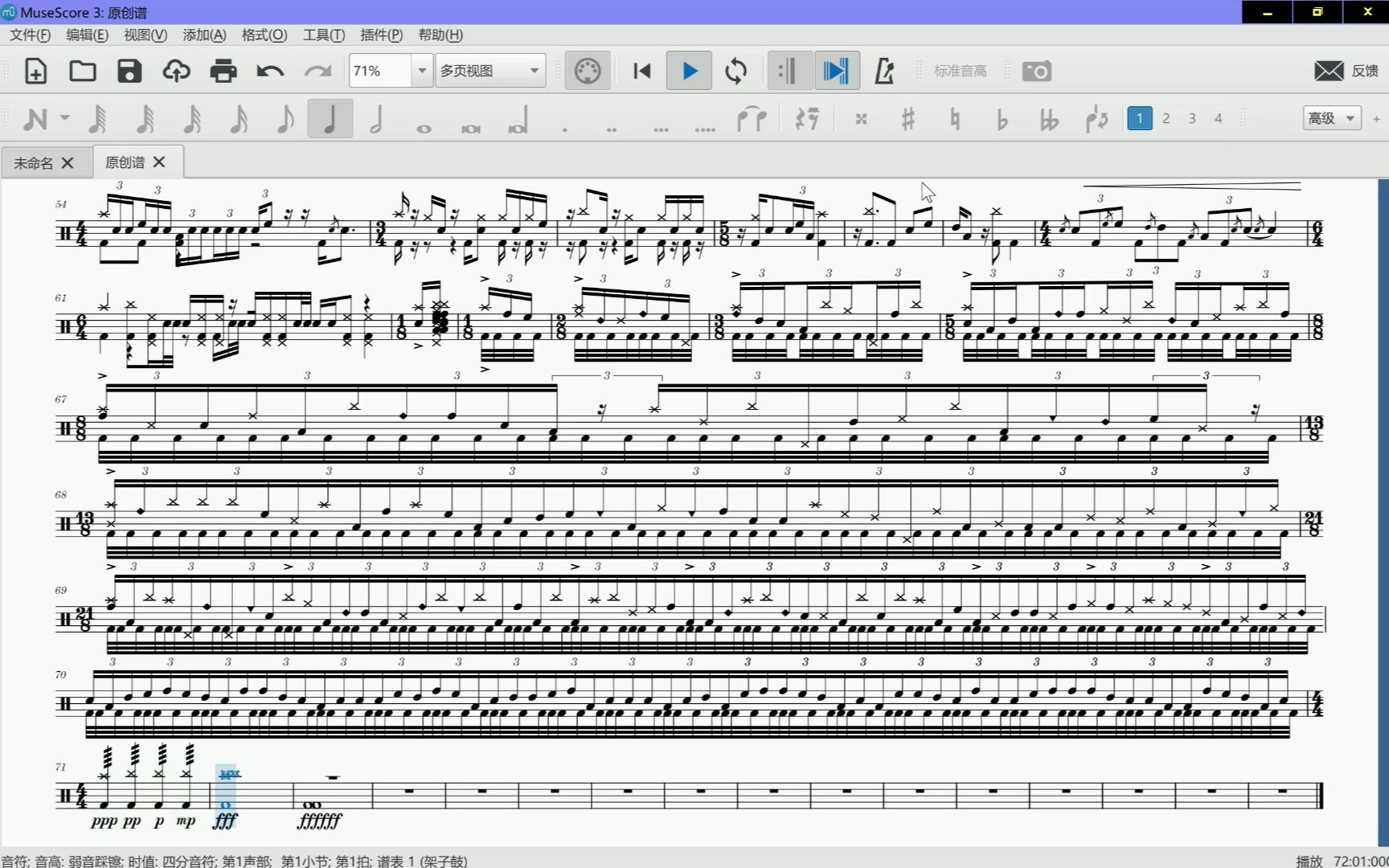The height and width of the screenshot is (868, 1389).
Task: Open note input mode dropdown arrow
Action: [x=65, y=119]
